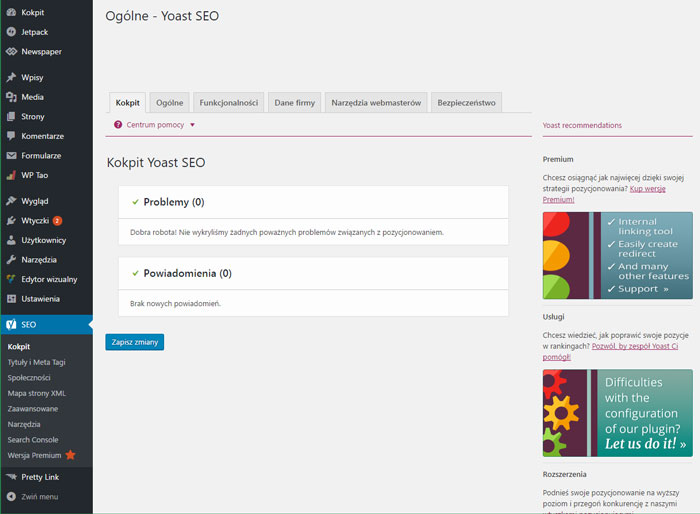The image size is (700, 514).
Task: Click the Centrum pomocy question mark icon
Action: 118,125
